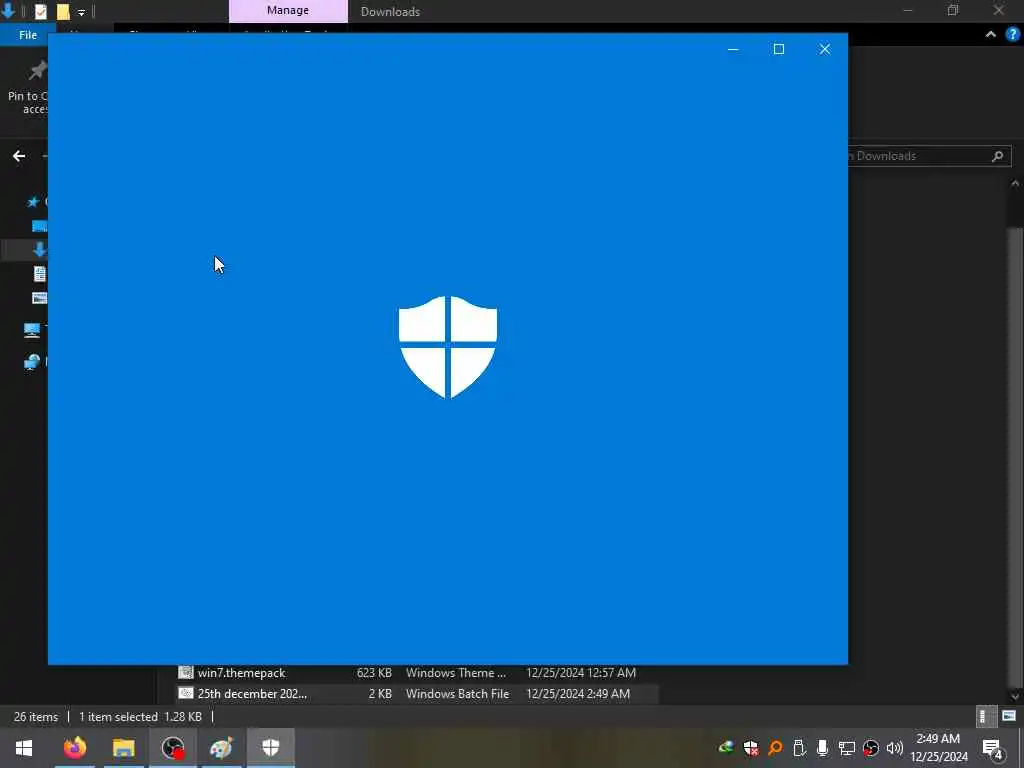Image resolution: width=1024 pixels, height=768 pixels.
Task: Switch to File Explorer via the taskbar
Action: [x=123, y=748]
